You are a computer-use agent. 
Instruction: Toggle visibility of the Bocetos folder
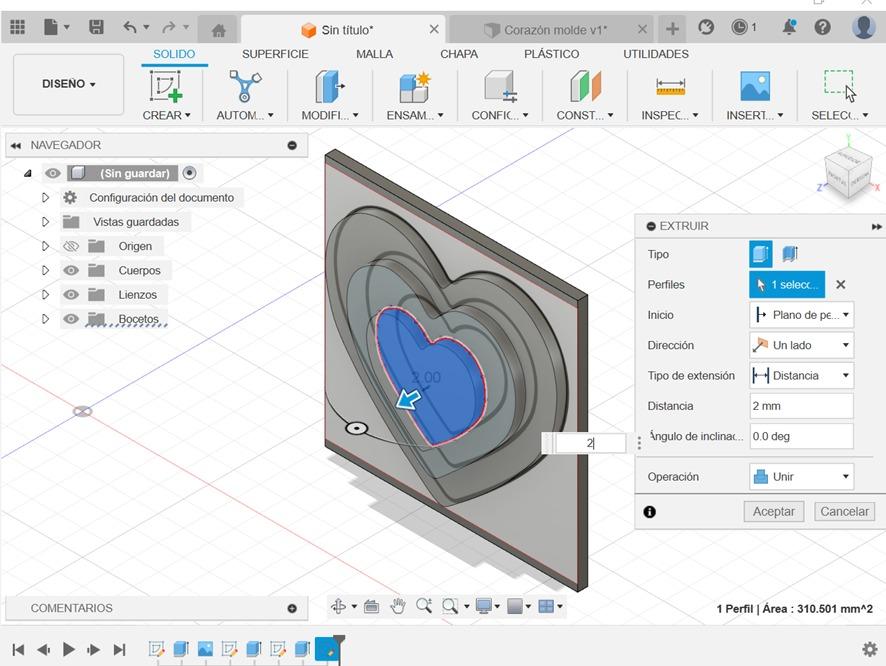71,319
